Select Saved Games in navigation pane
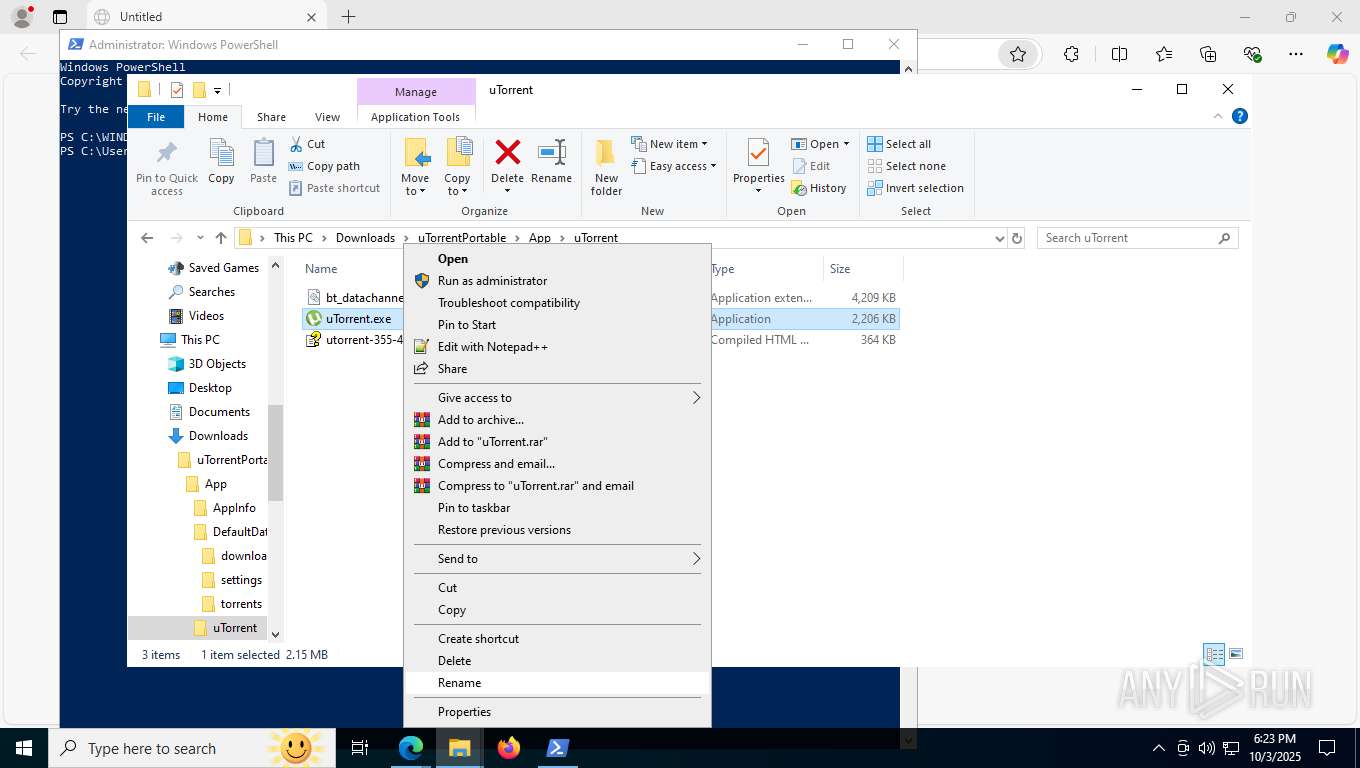Image resolution: width=1360 pixels, height=768 pixels. pyautogui.click(x=213, y=268)
